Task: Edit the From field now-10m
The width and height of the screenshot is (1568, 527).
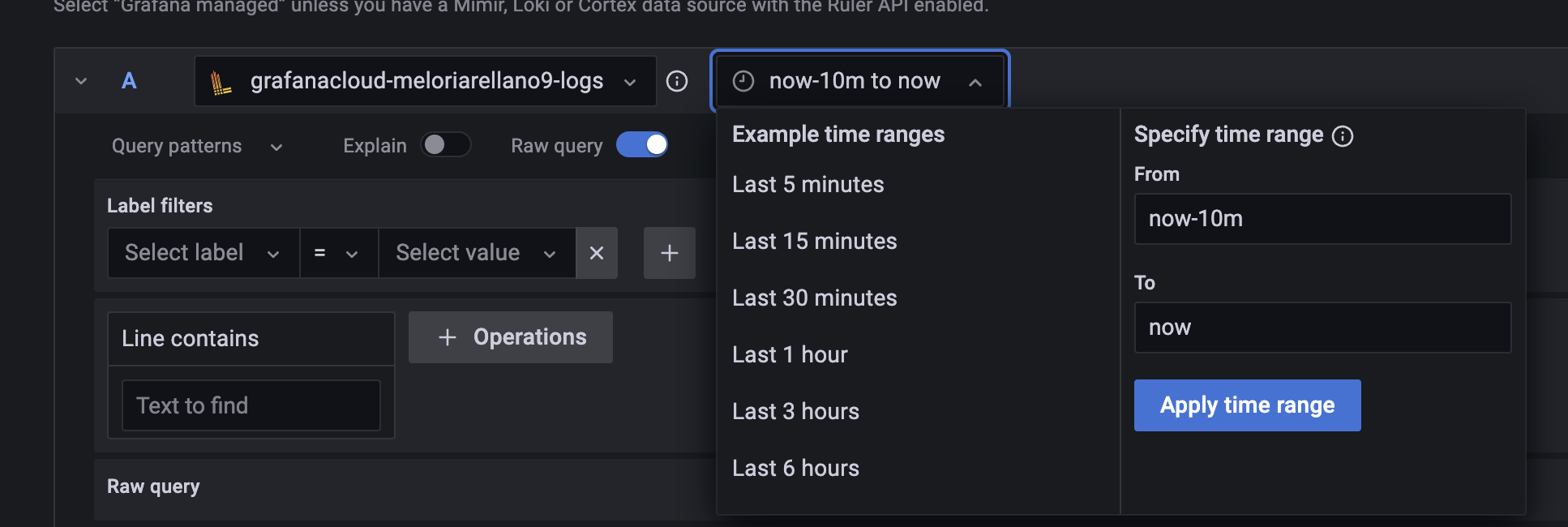Action: pos(1322,219)
